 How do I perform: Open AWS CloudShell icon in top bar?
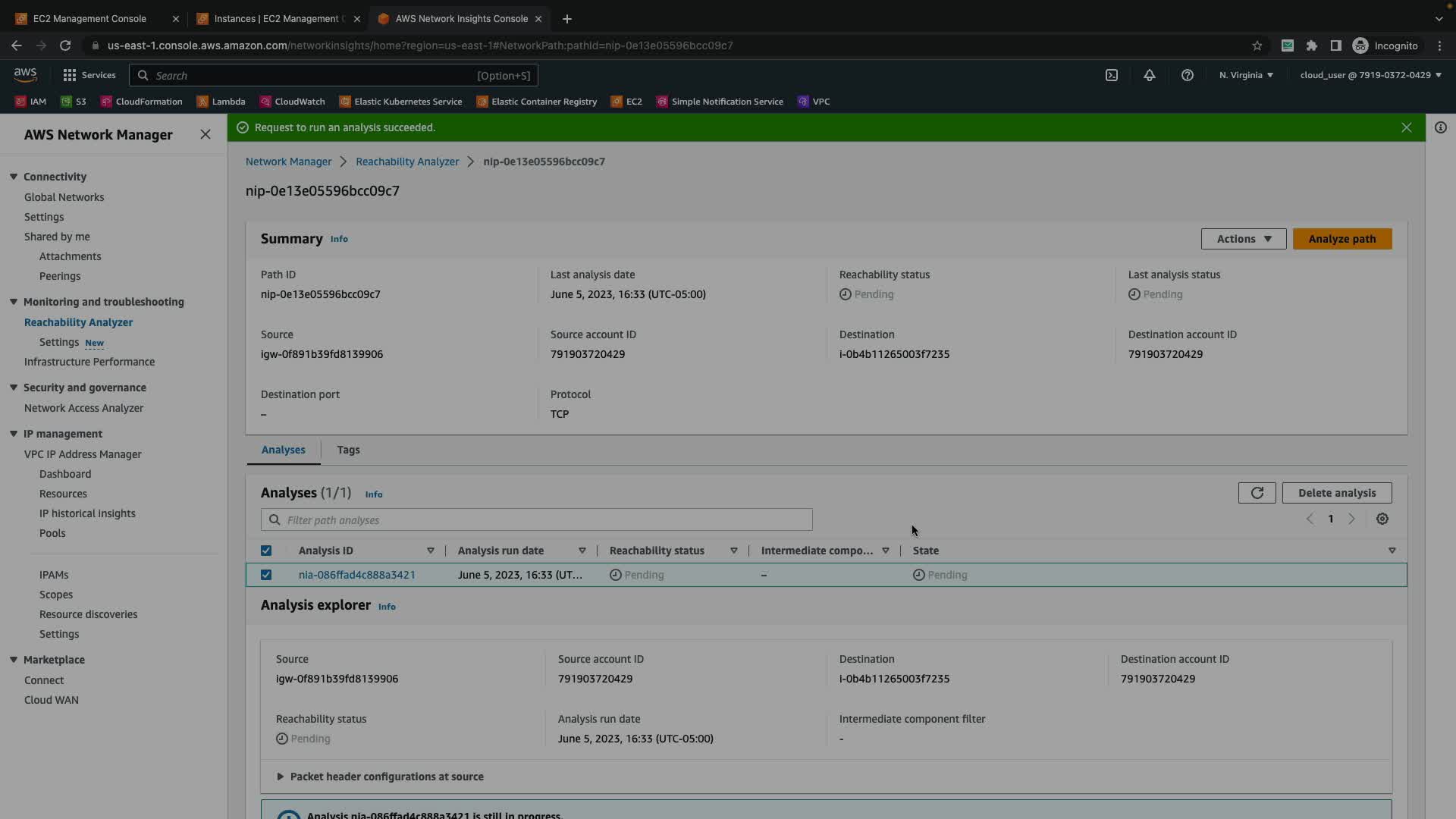[1112, 75]
